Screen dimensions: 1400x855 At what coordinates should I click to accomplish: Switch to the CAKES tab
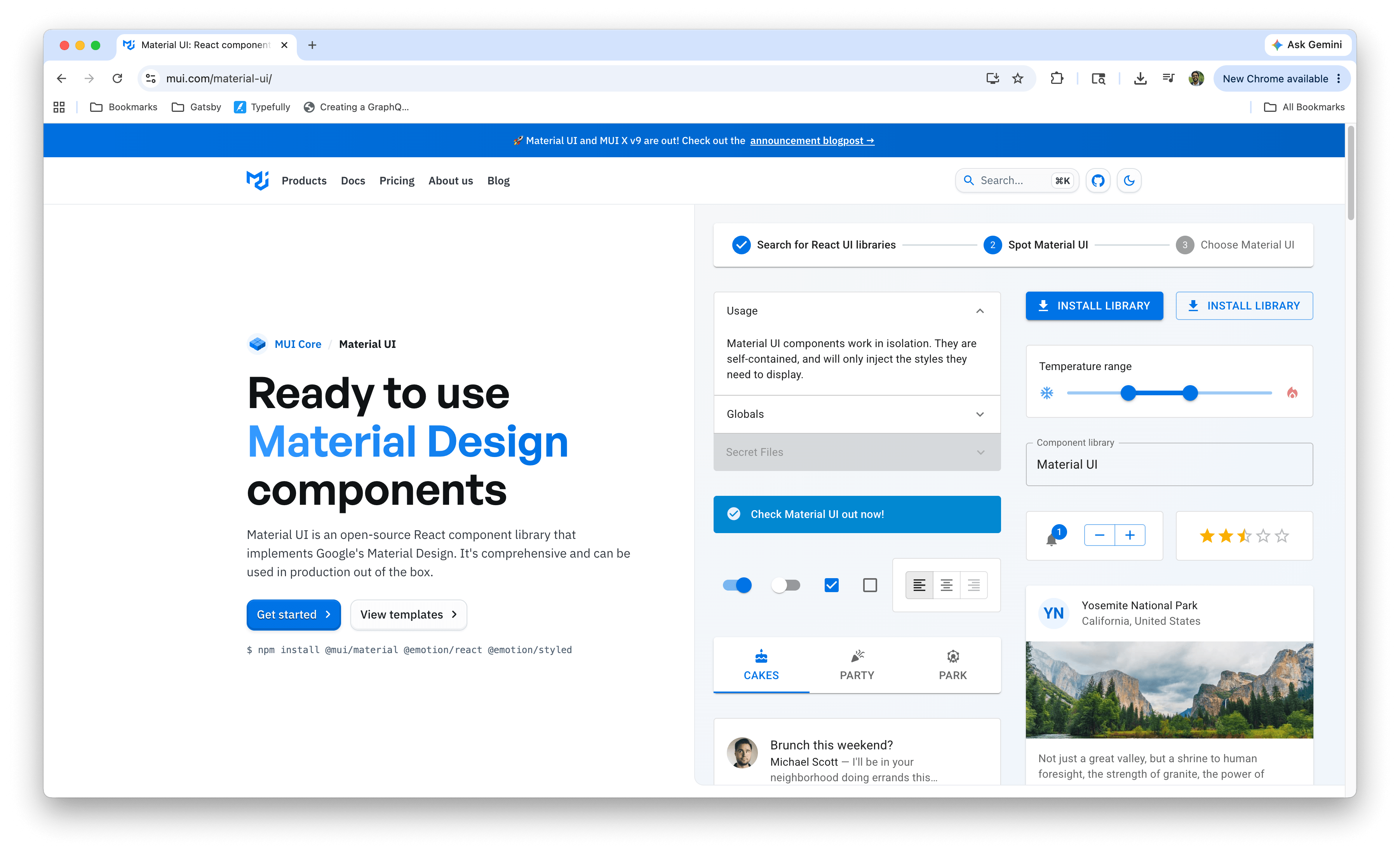coord(761,665)
